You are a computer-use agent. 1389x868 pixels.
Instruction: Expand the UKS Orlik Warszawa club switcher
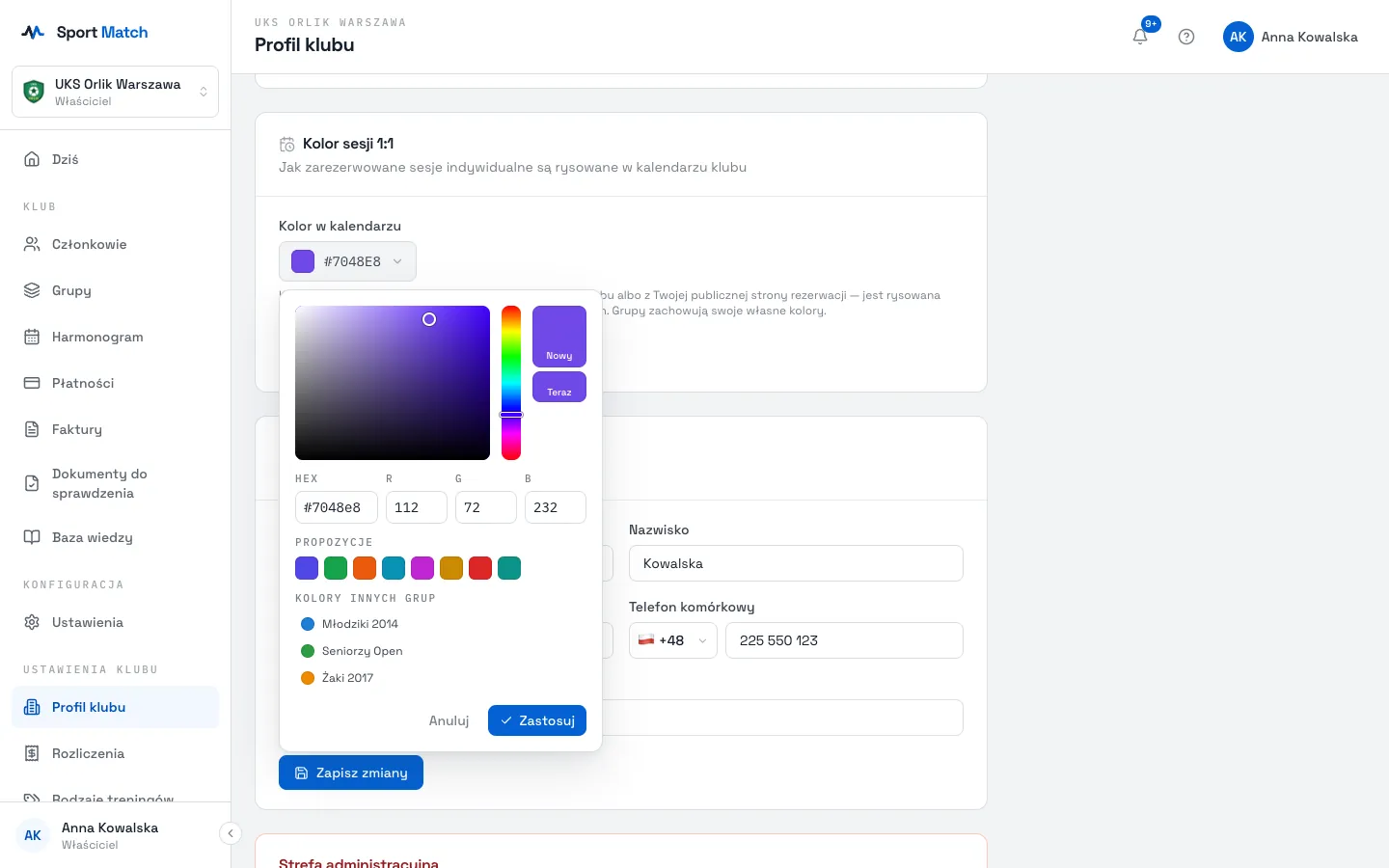point(116,92)
